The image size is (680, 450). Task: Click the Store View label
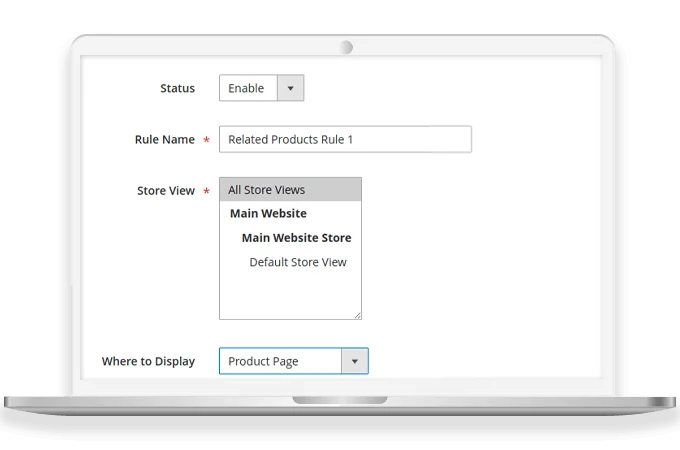[165, 190]
